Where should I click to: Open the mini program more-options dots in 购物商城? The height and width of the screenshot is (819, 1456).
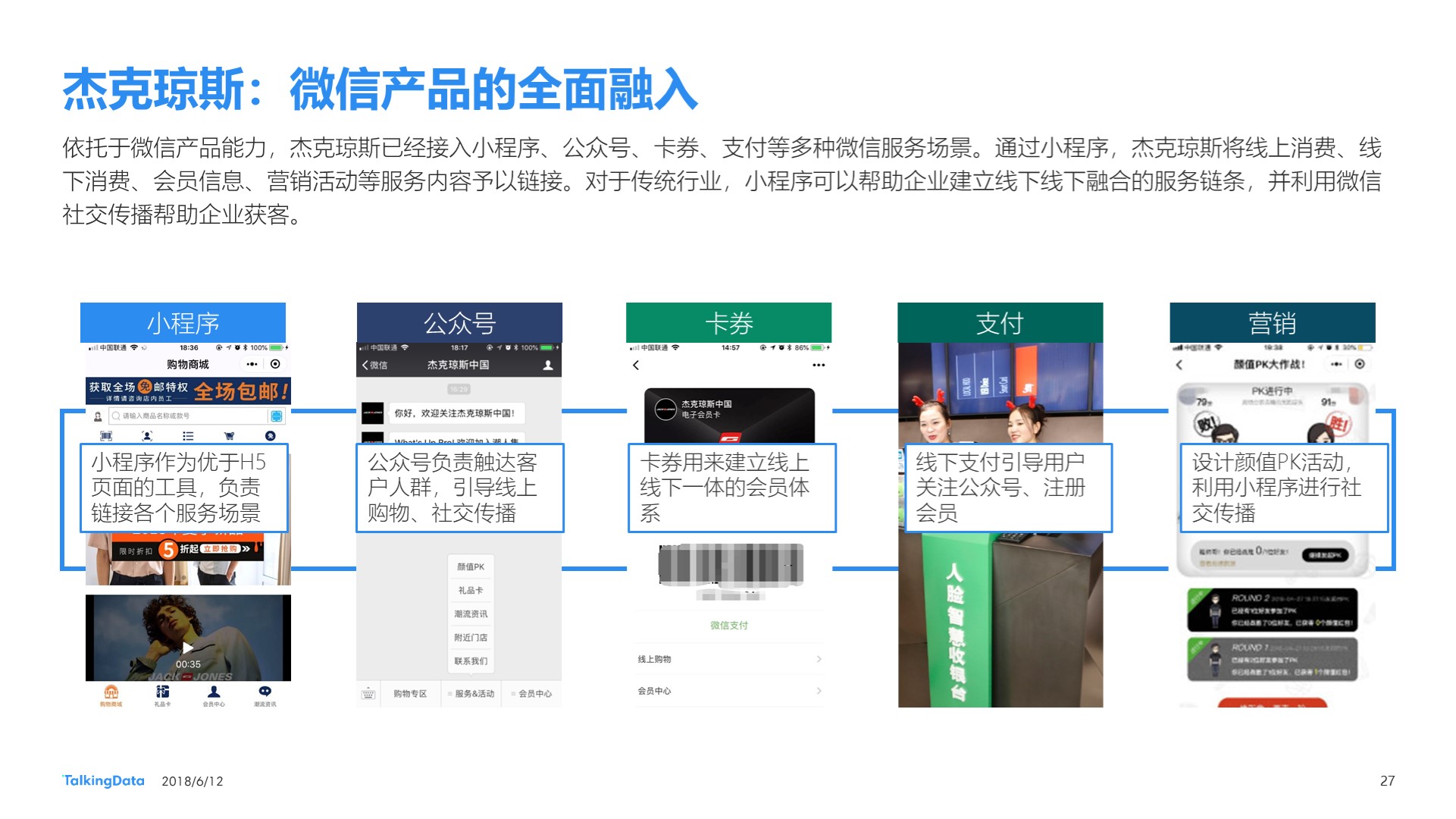[252, 364]
